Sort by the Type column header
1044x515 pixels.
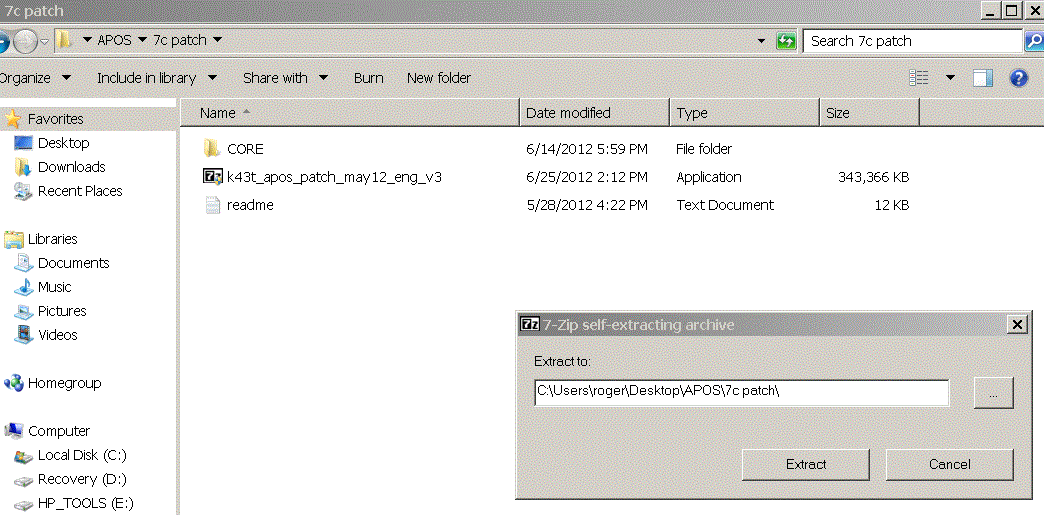coord(745,113)
